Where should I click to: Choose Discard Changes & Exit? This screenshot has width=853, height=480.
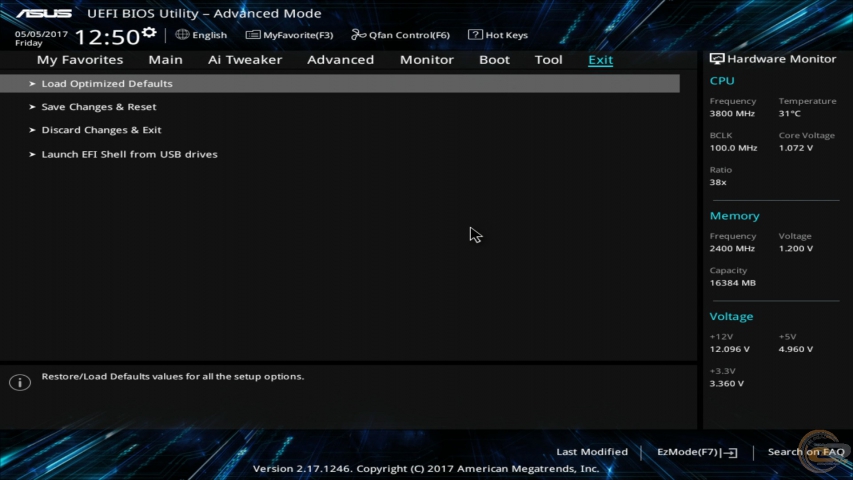(x=101, y=130)
